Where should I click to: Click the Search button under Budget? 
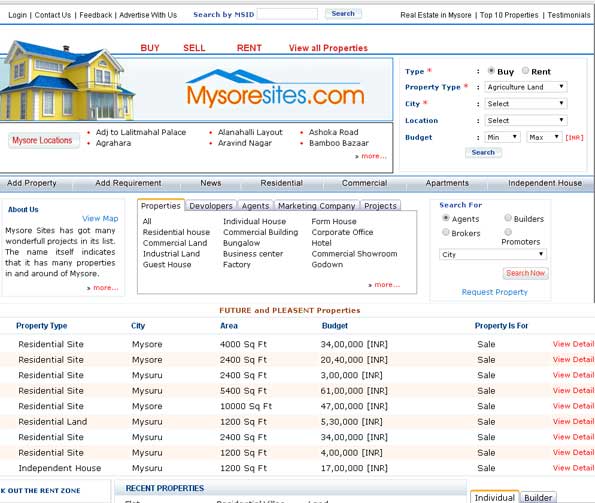pos(483,152)
